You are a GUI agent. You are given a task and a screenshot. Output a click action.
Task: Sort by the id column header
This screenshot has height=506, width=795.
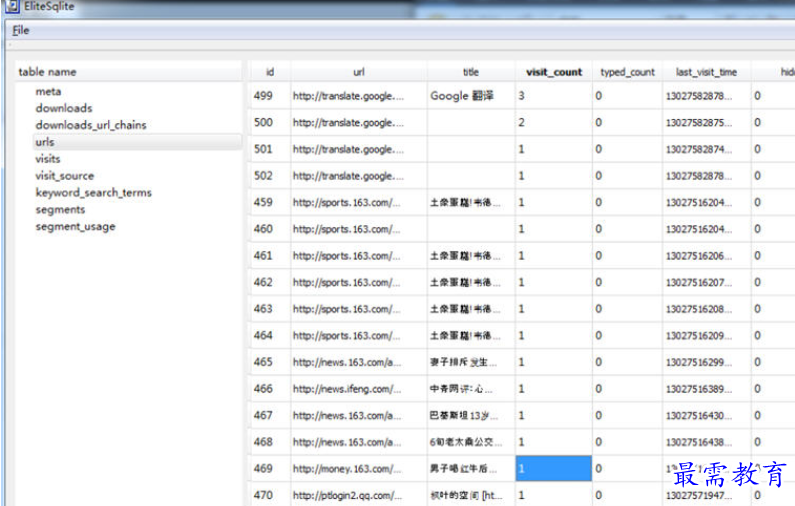click(x=270, y=72)
